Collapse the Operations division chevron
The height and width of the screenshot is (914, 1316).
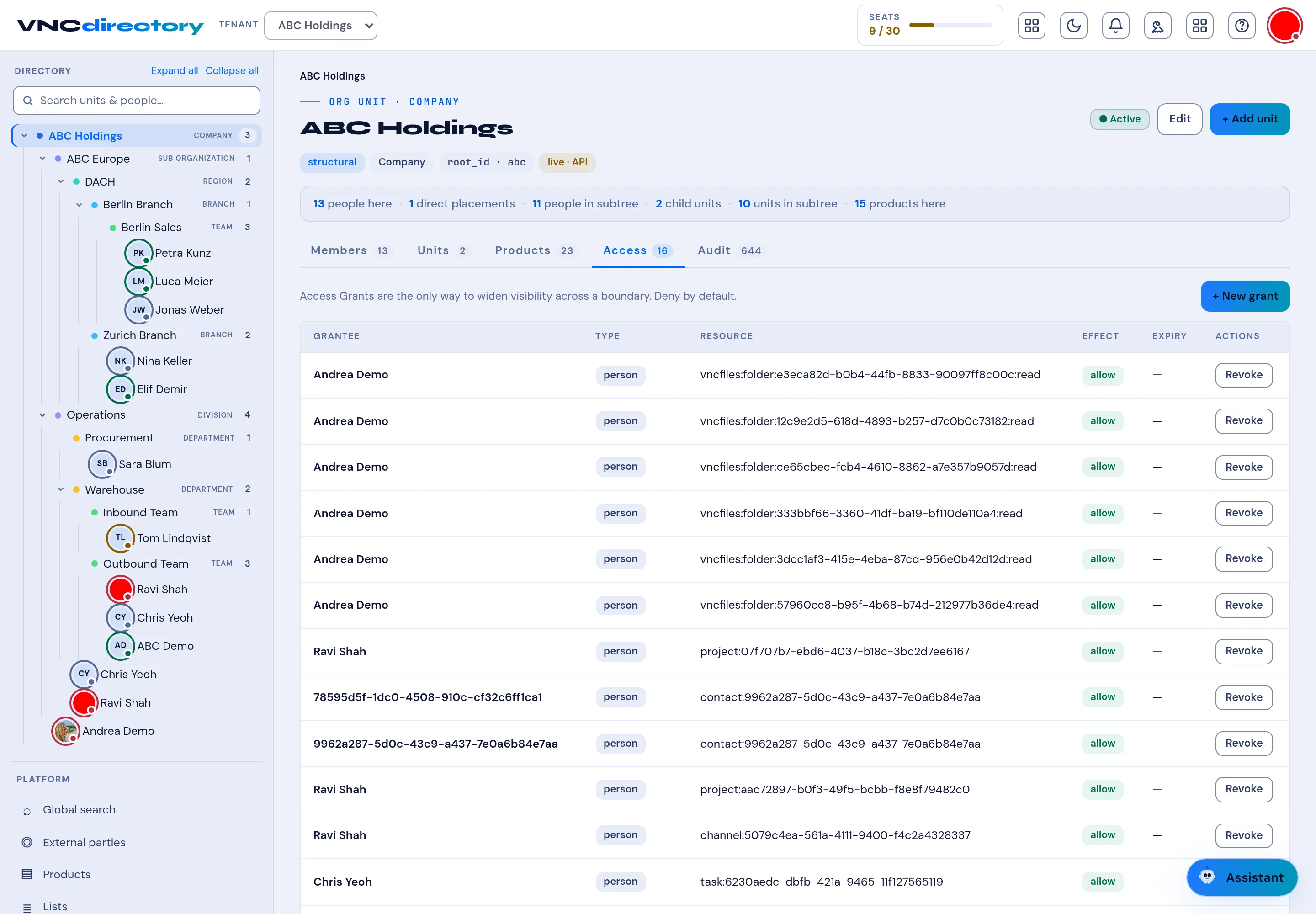coord(42,414)
